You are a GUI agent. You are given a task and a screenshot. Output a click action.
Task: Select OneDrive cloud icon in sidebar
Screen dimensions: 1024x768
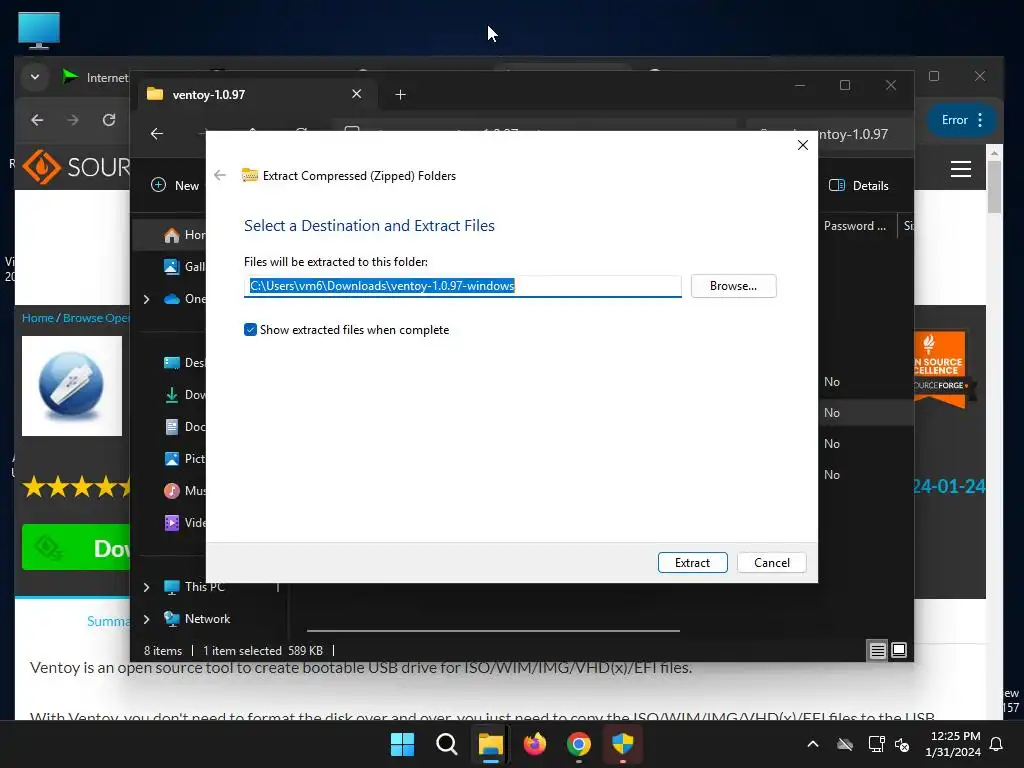tap(172, 299)
